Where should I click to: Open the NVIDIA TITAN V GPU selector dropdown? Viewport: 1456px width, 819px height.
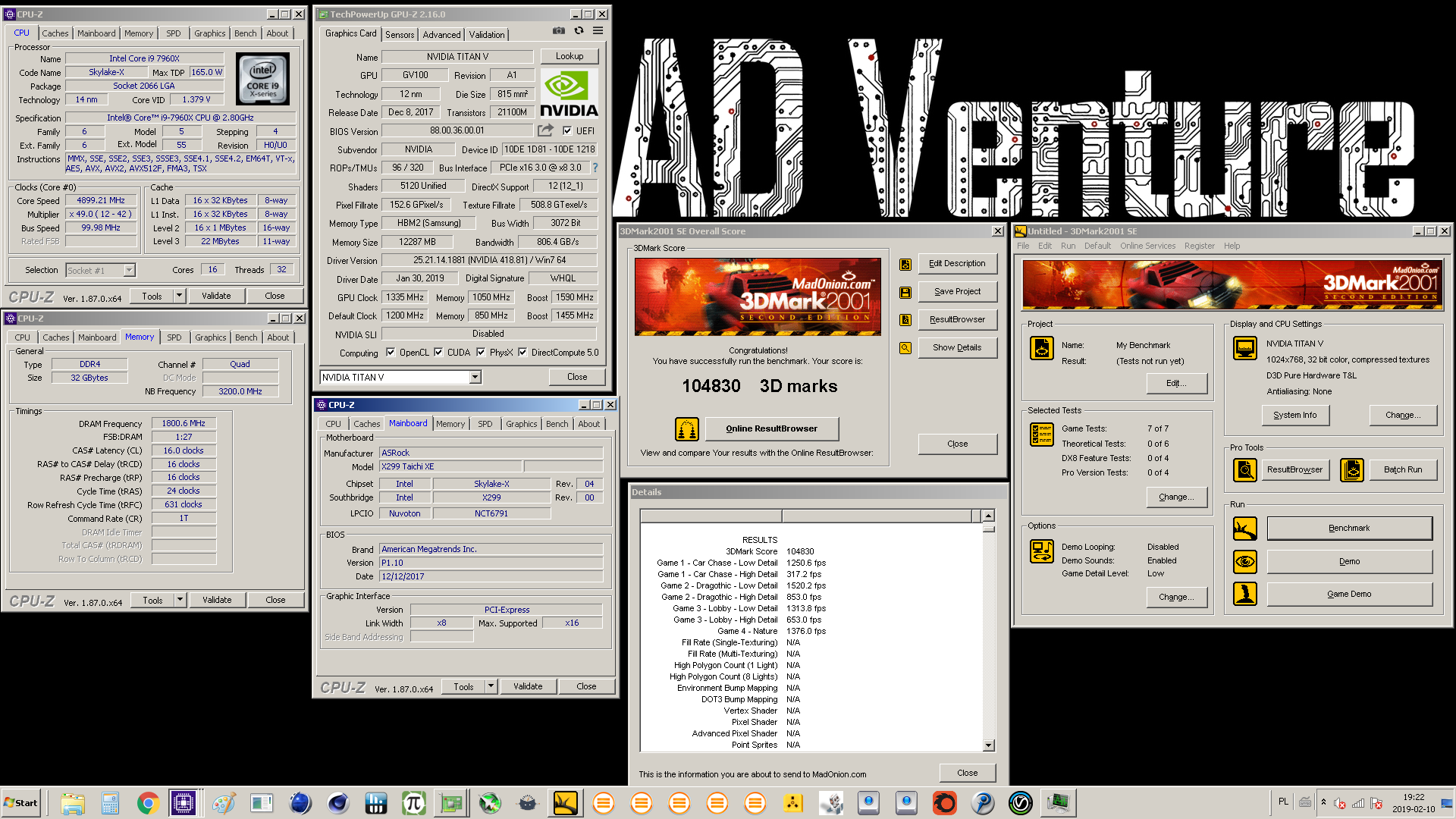click(x=475, y=377)
